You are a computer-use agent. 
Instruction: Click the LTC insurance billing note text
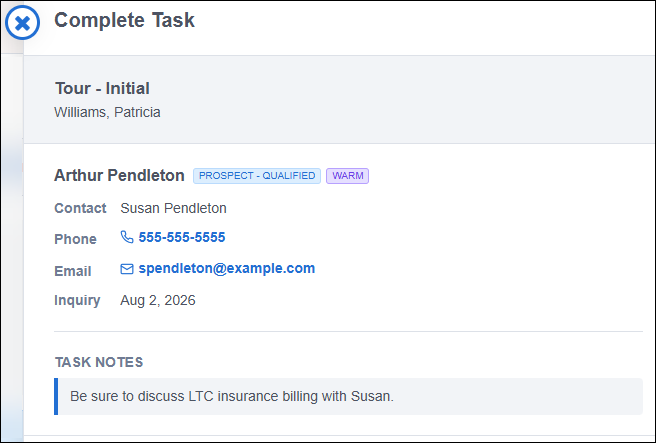point(232,396)
